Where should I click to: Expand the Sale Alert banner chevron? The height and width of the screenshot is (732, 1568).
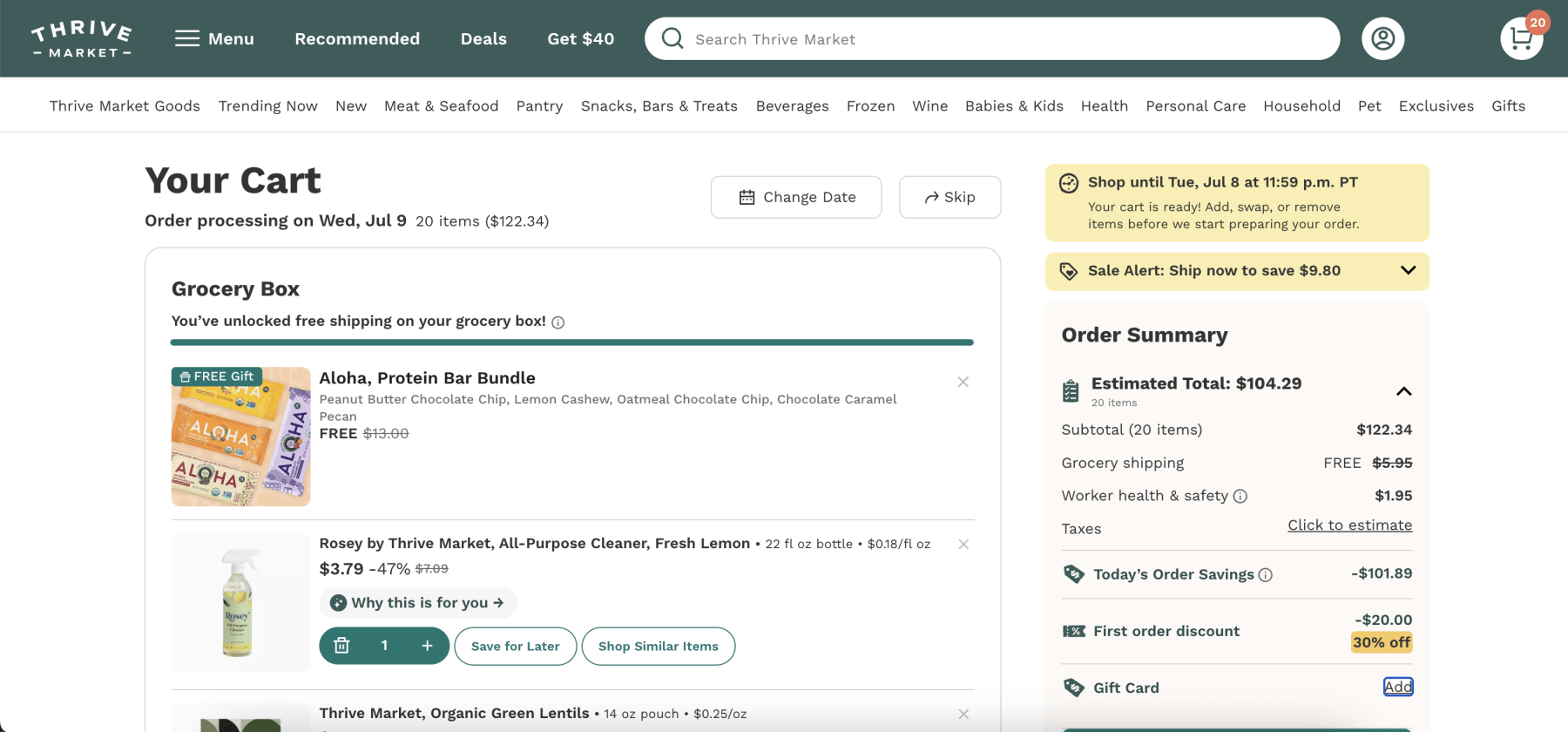1408,270
